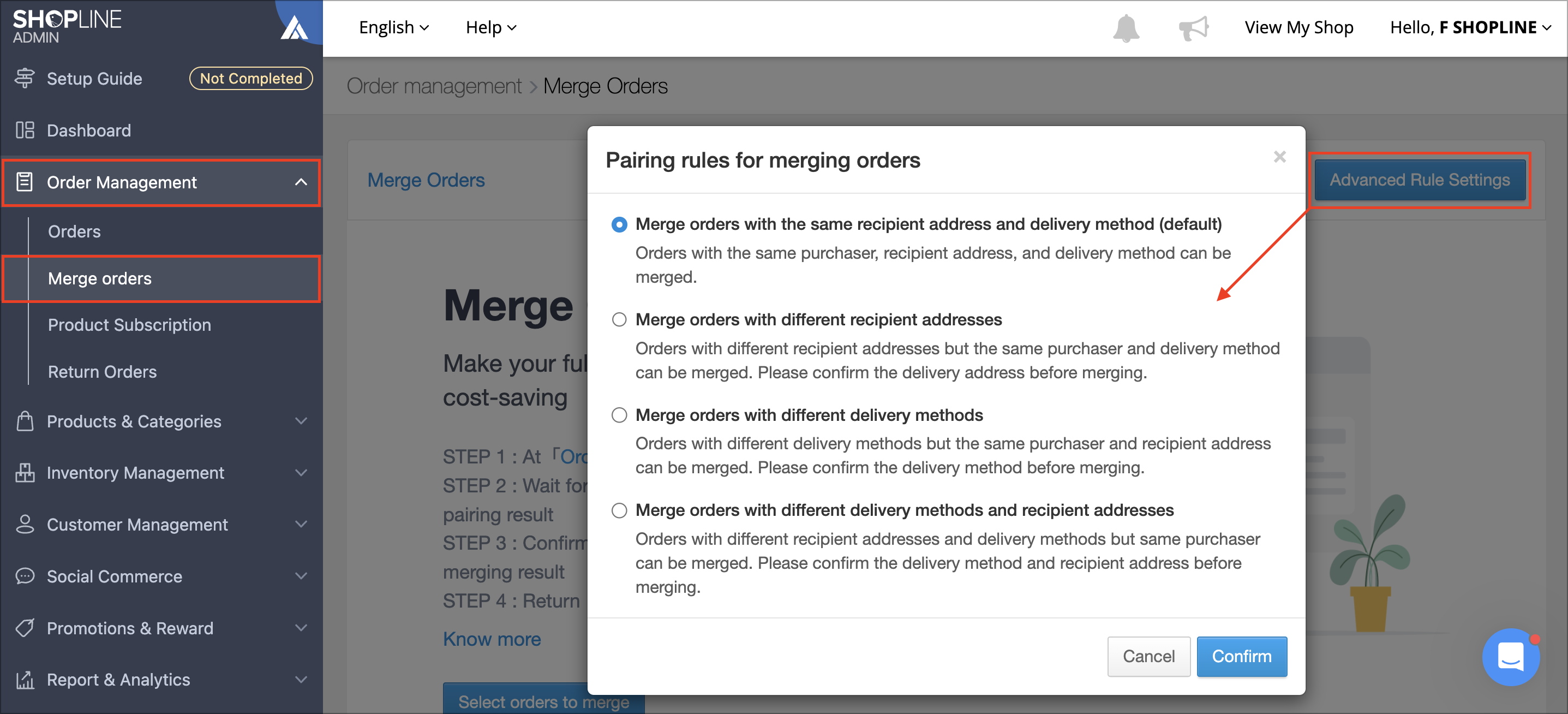The image size is (1568, 714).
Task: Open the View My Shop link
Action: (1299, 27)
